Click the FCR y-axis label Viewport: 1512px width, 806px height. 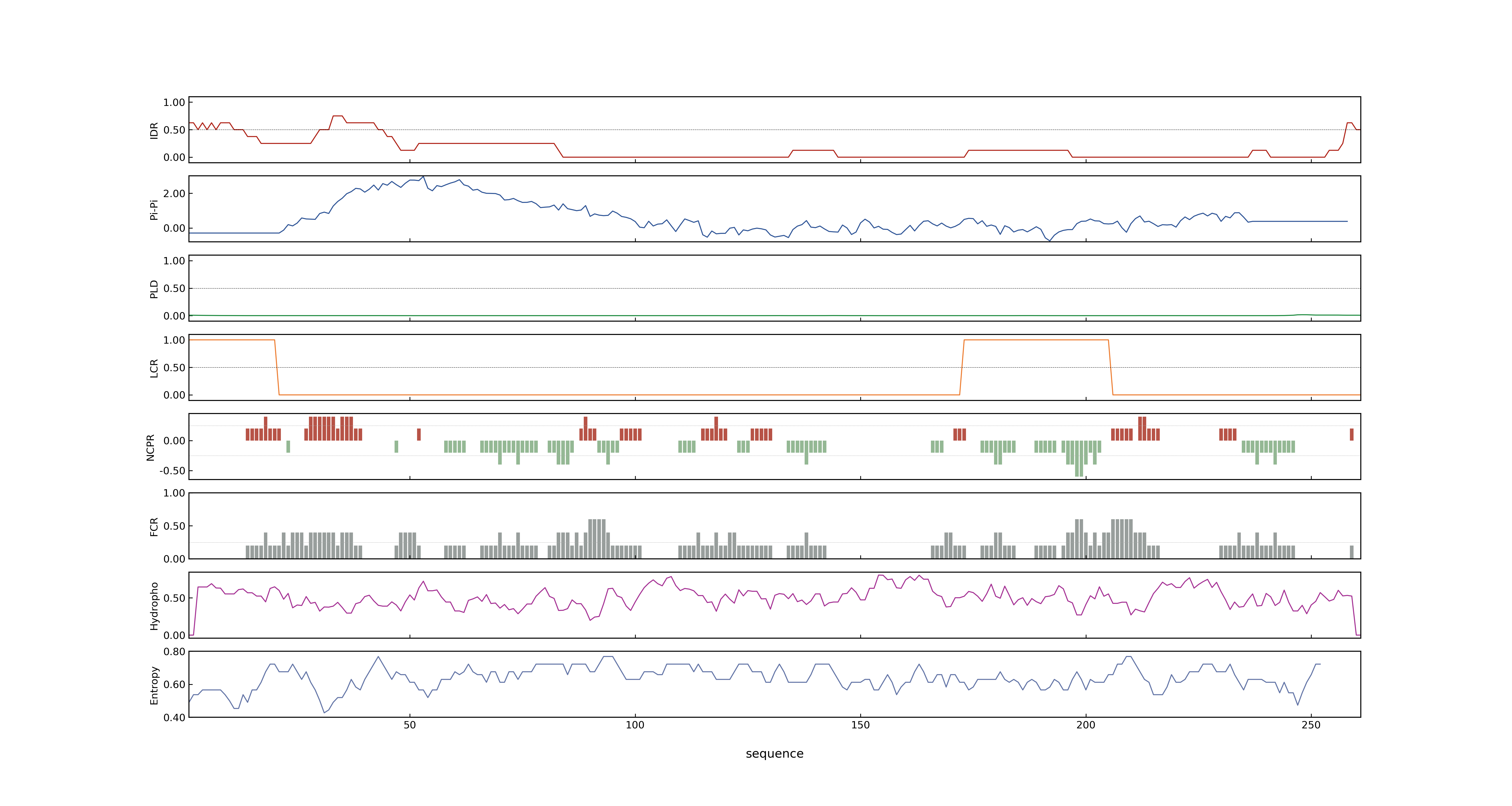(154, 527)
